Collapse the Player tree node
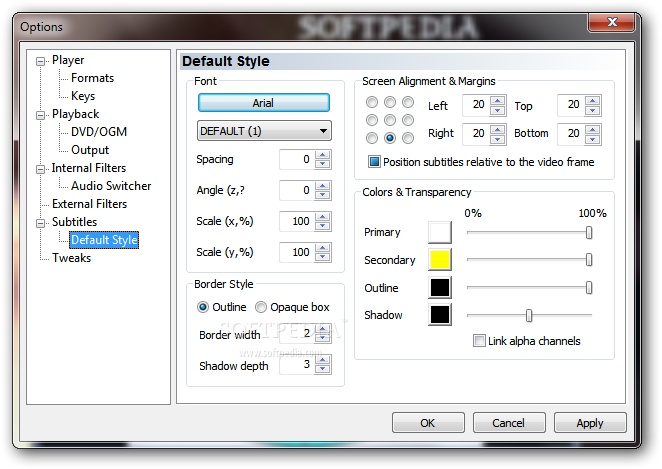This screenshot has height=469, width=662. [x=41, y=62]
